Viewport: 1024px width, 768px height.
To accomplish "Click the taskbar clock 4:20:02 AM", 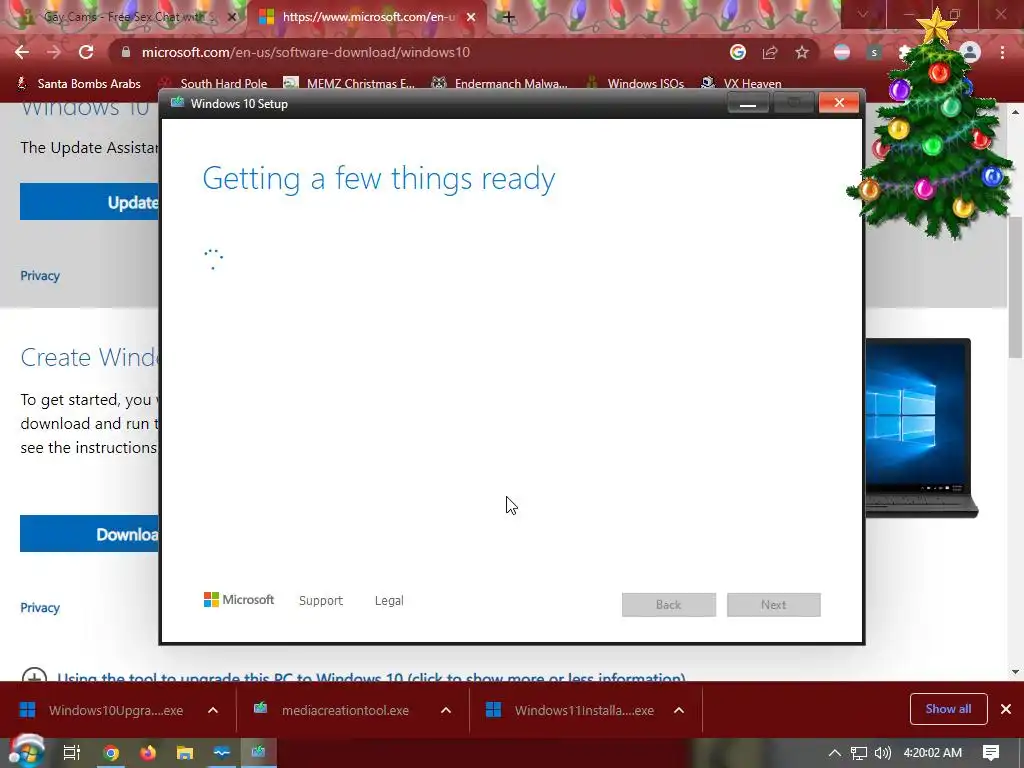I will coord(933,753).
